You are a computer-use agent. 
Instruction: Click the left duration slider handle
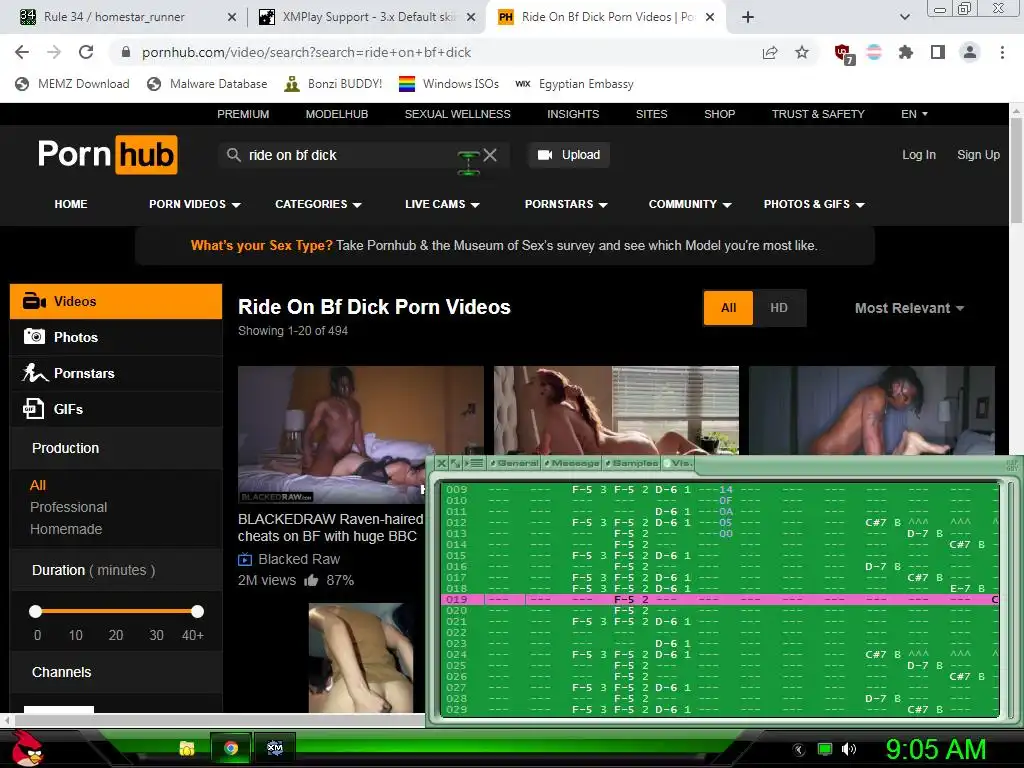click(x=36, y=611)
